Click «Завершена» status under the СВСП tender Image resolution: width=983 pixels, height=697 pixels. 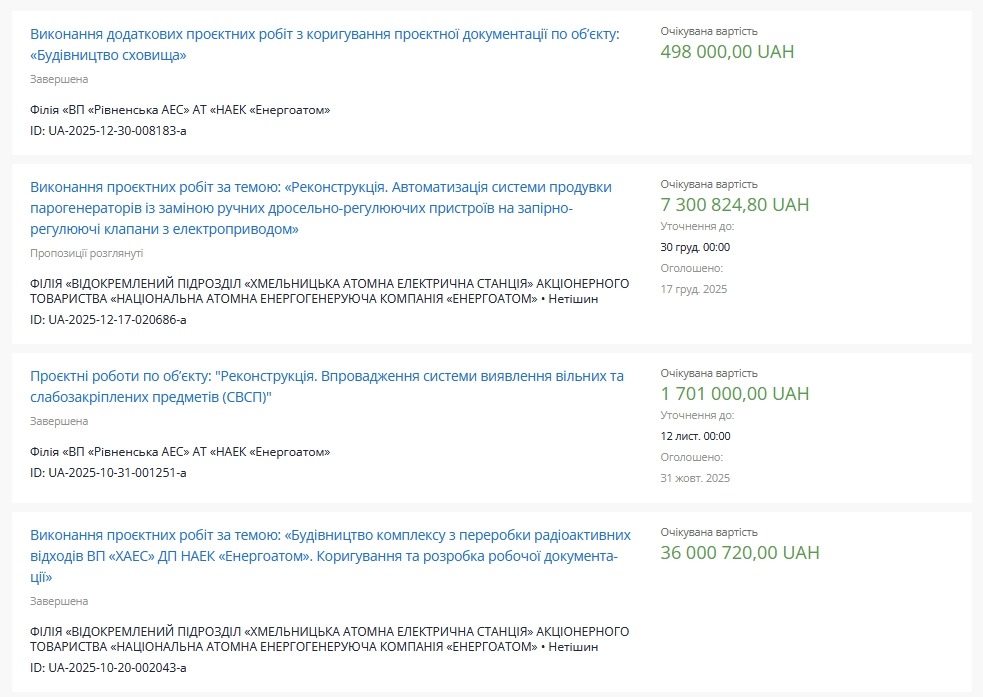click(59, 422)
